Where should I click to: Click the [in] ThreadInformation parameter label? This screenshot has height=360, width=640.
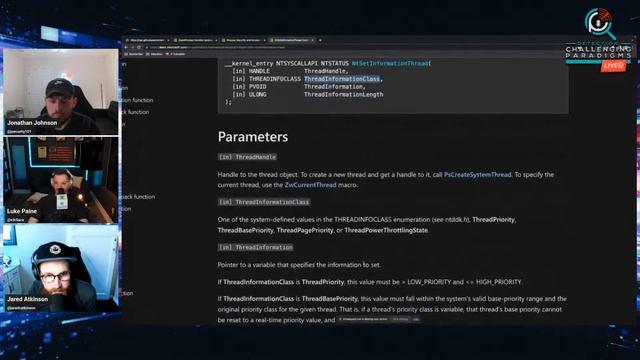256,247
